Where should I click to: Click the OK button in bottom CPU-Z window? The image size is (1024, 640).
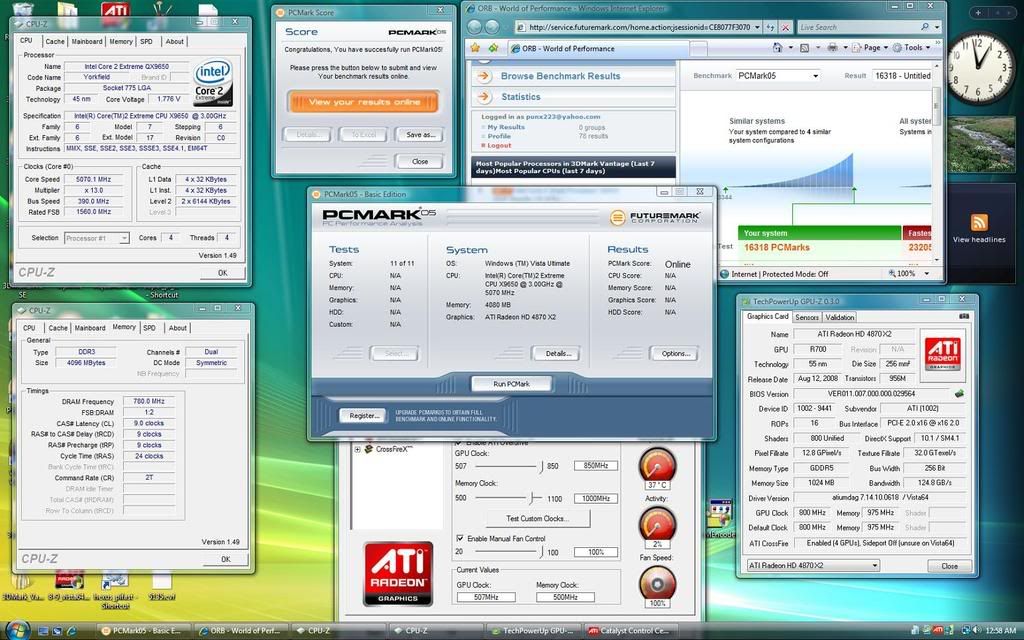click(x=225, y=559)
